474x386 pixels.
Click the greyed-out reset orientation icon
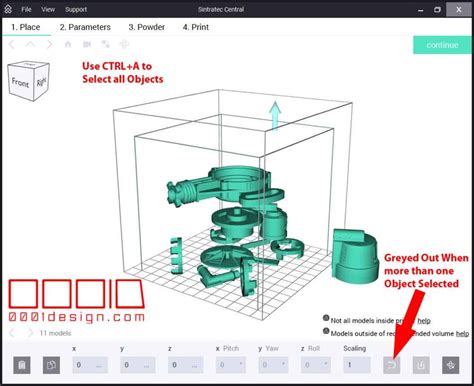point(391,365)
